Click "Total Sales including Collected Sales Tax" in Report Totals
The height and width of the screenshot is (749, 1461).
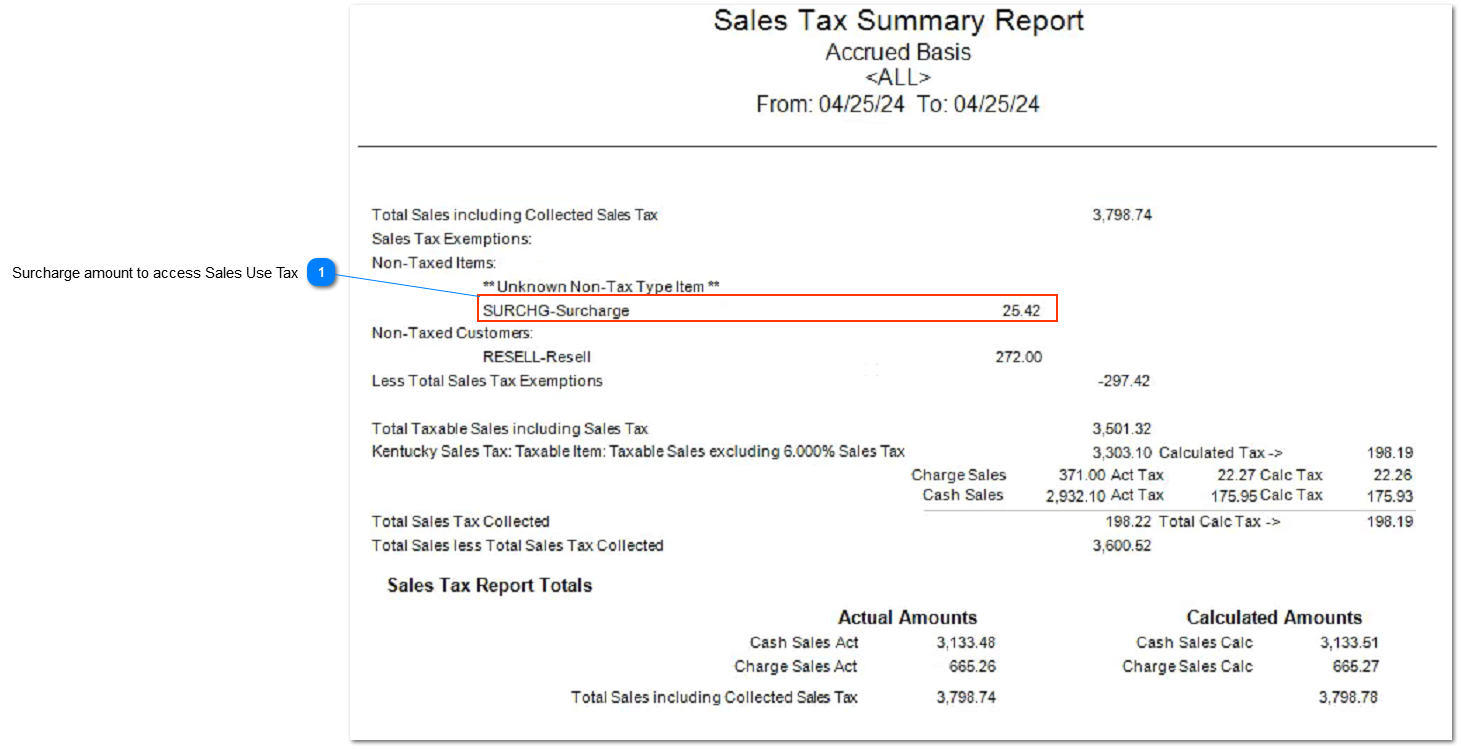714,697
